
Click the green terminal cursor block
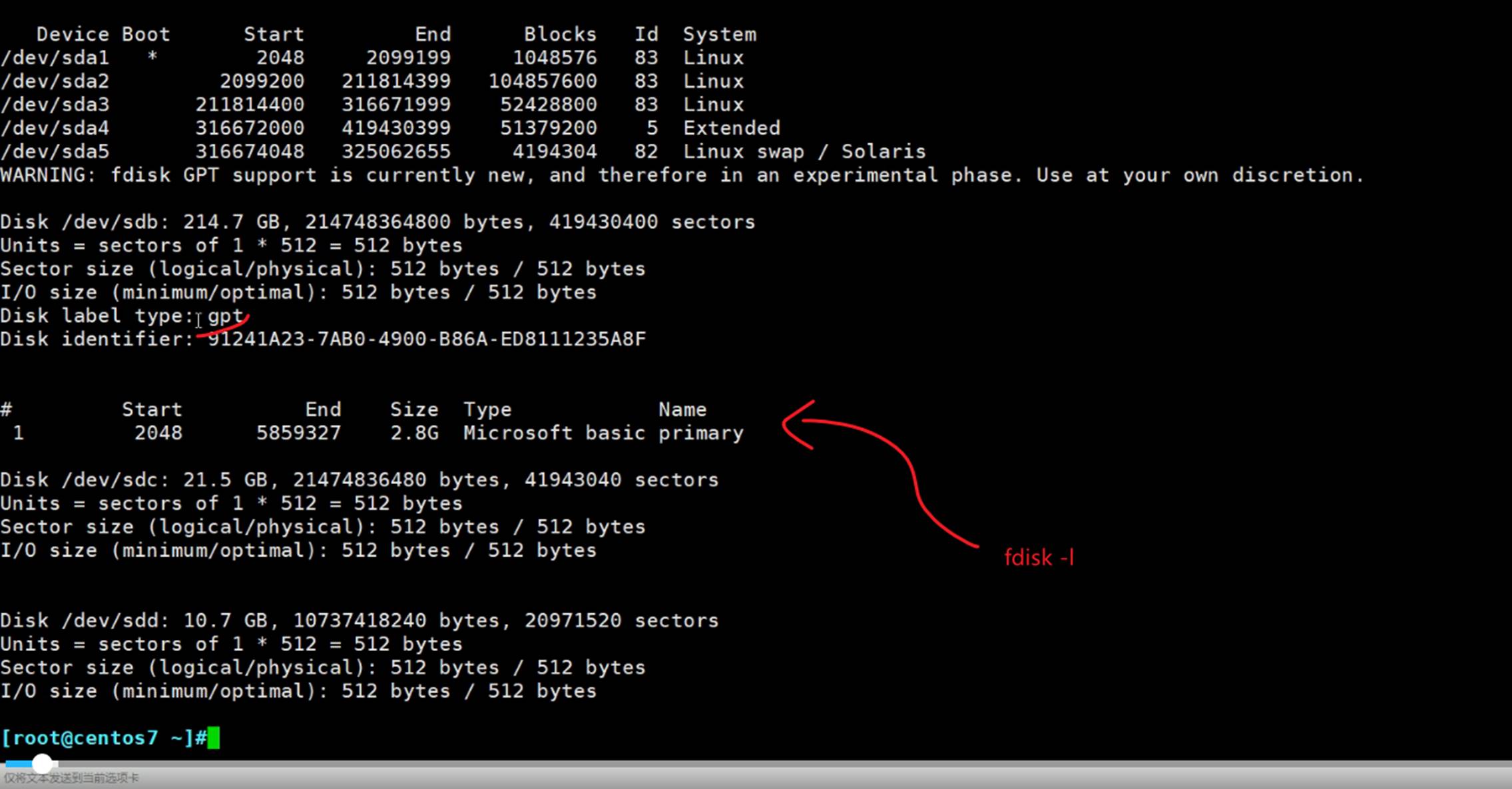213,738
